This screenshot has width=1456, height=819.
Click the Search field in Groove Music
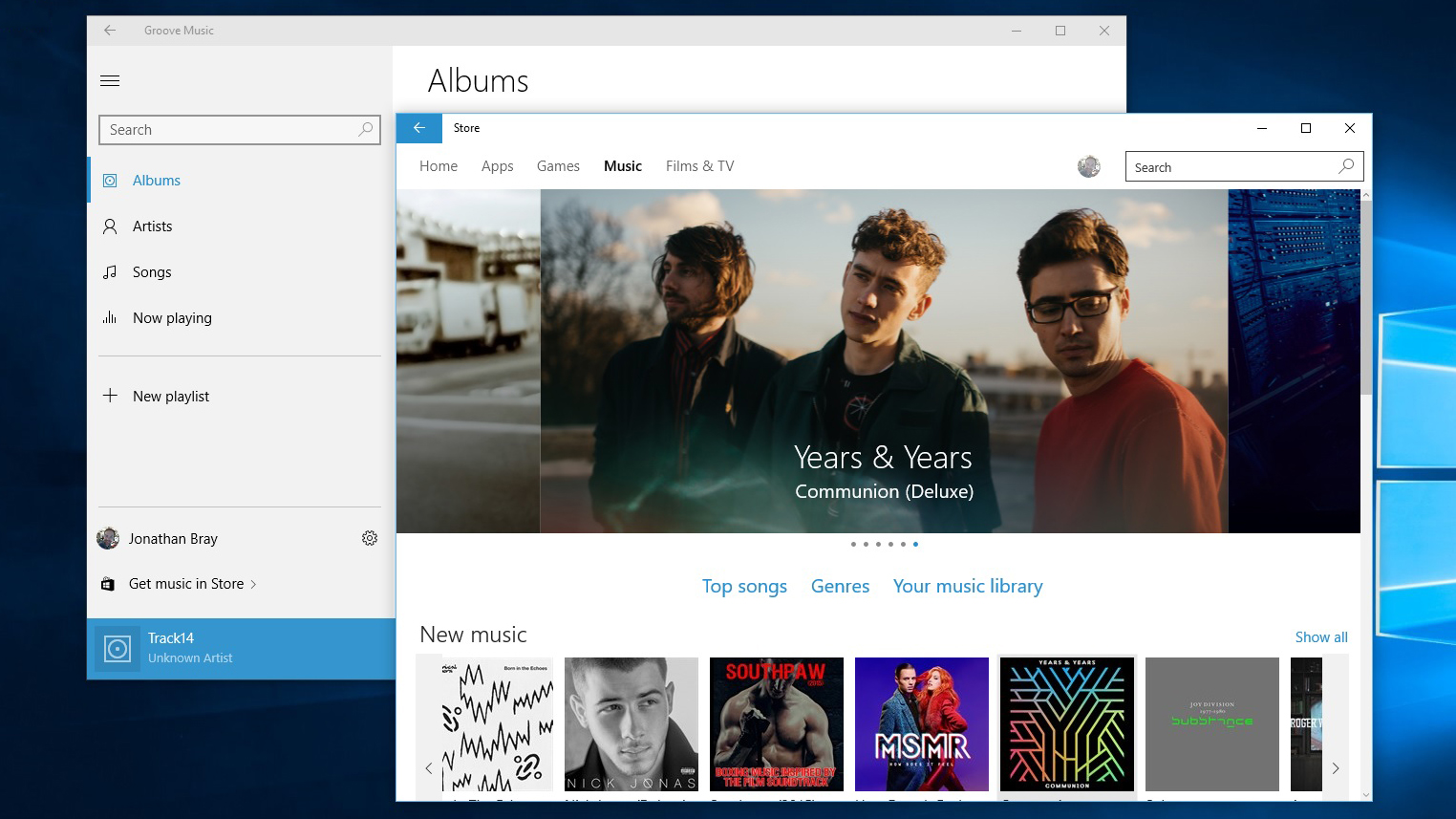pyautogui.click(x=239, y=129)
